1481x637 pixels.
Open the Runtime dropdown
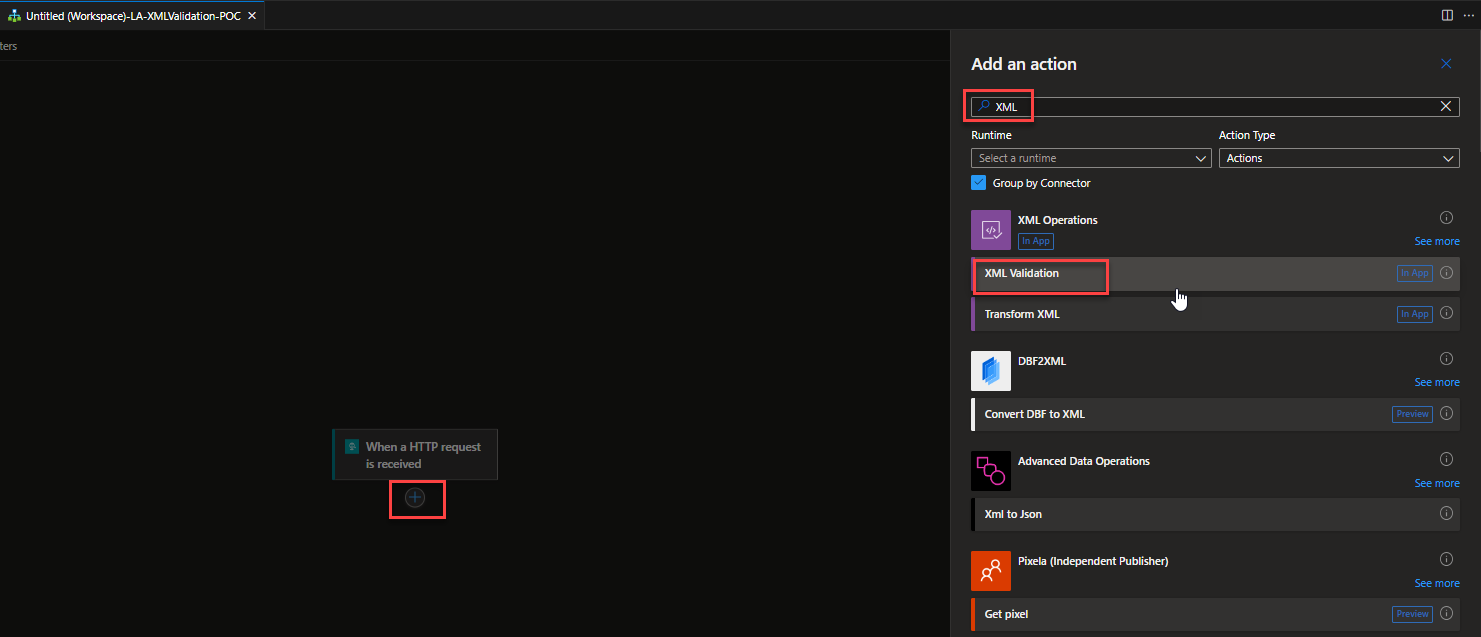point(1091,158)
